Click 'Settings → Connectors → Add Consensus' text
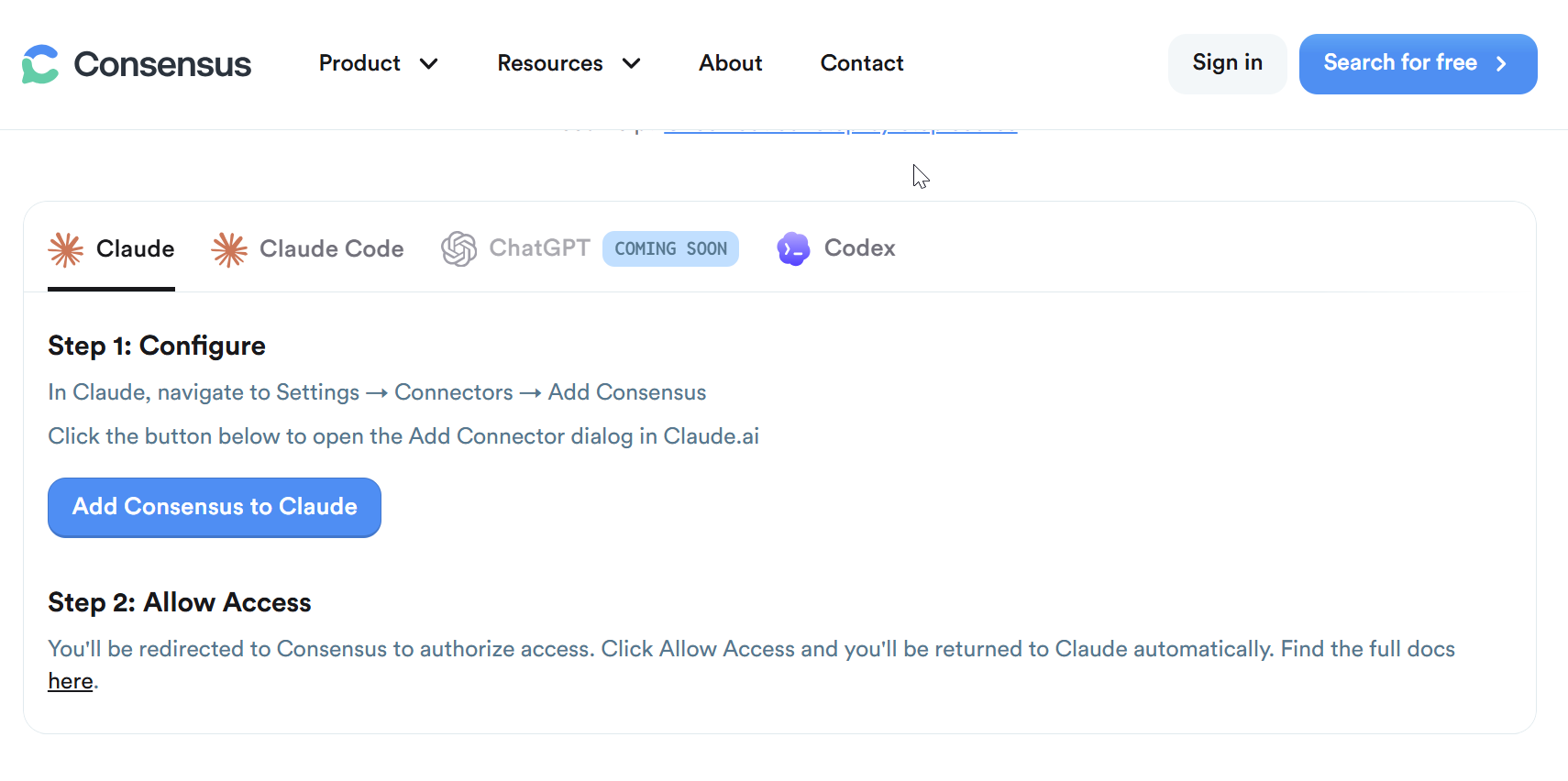 point(491,392)
